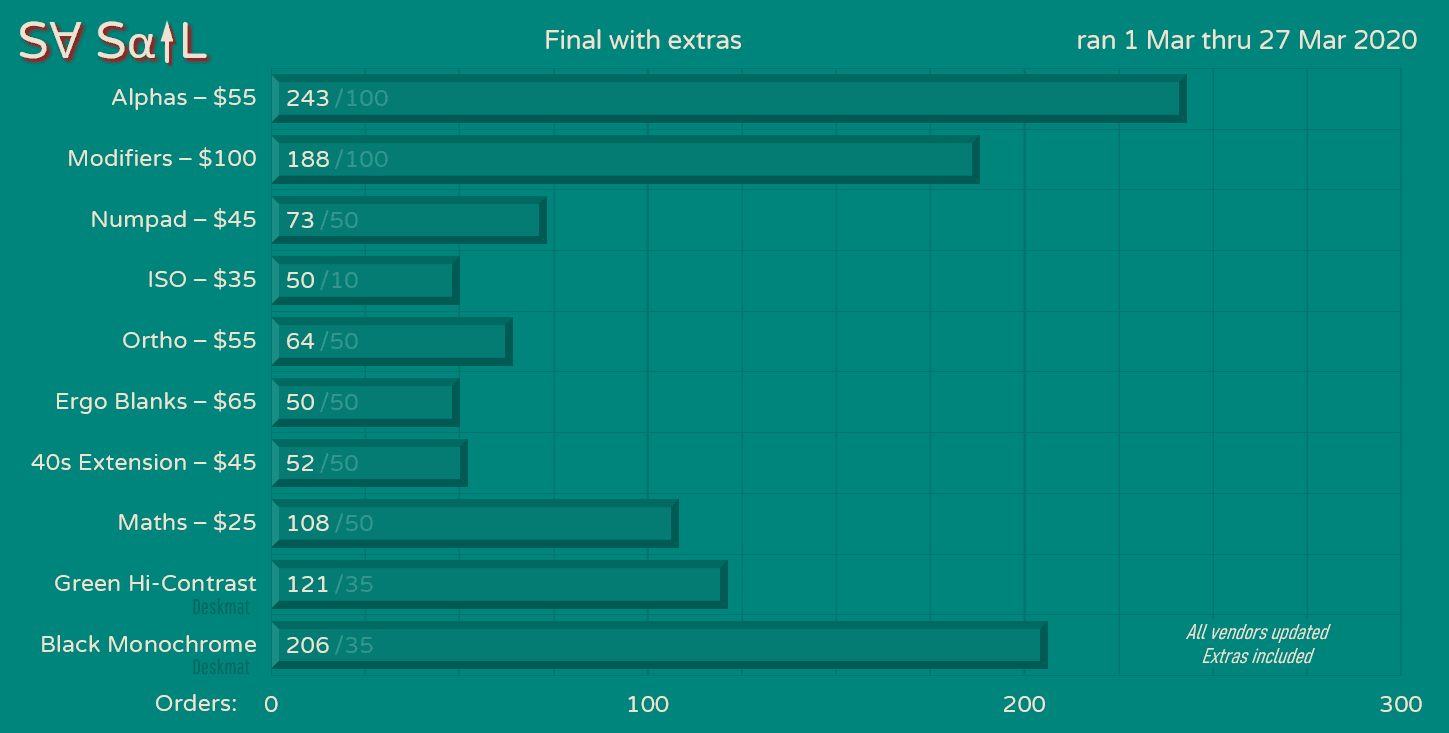Click the Ortho bar with 64 orders
1449x733 pixels.
tap(391, 341)
